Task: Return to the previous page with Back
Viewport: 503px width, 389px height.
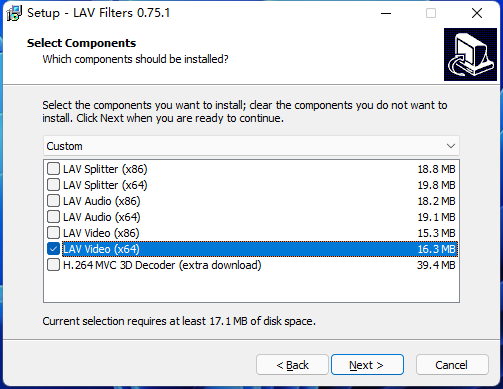Action: 292,365
